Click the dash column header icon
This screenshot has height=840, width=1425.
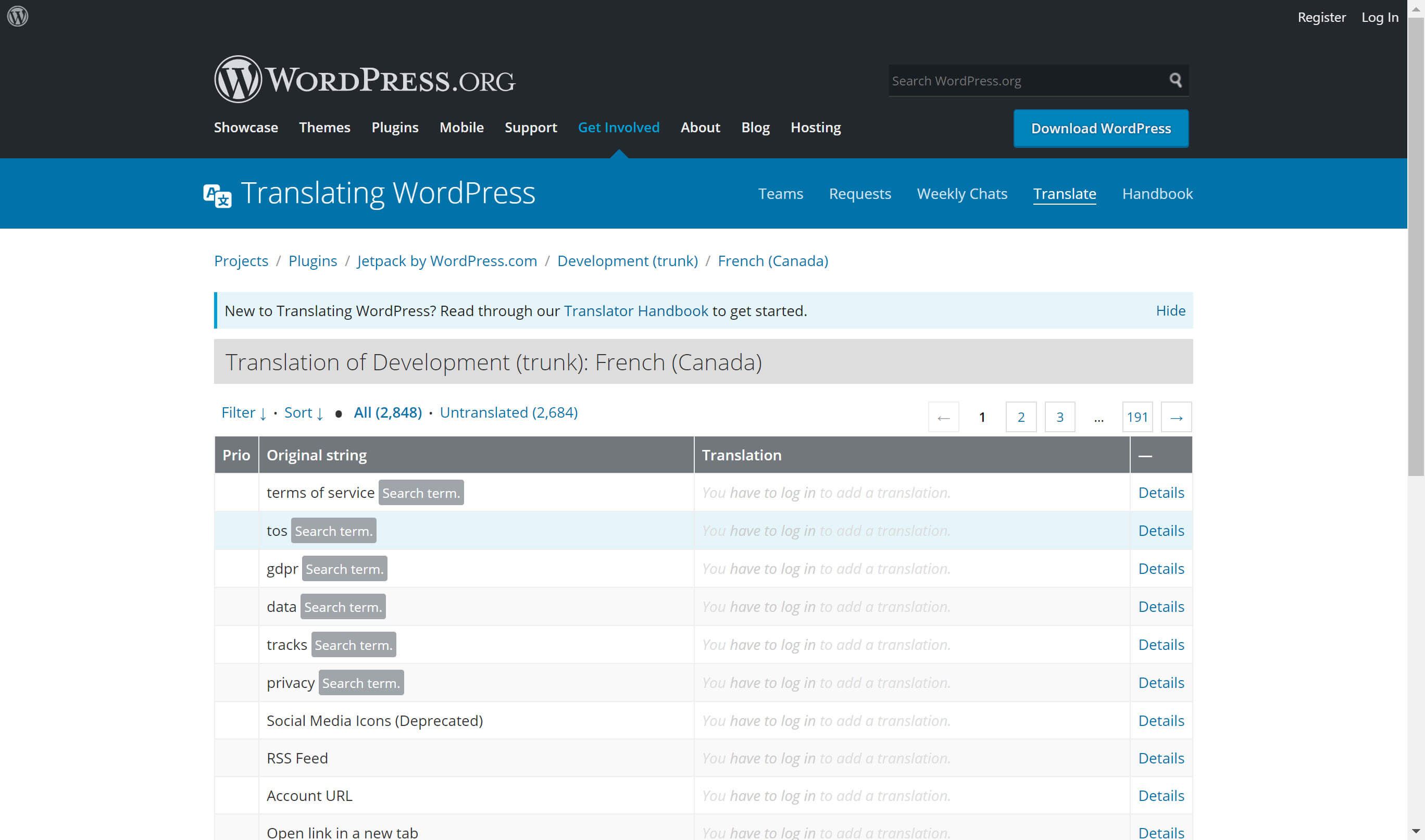pos(1145,456)
